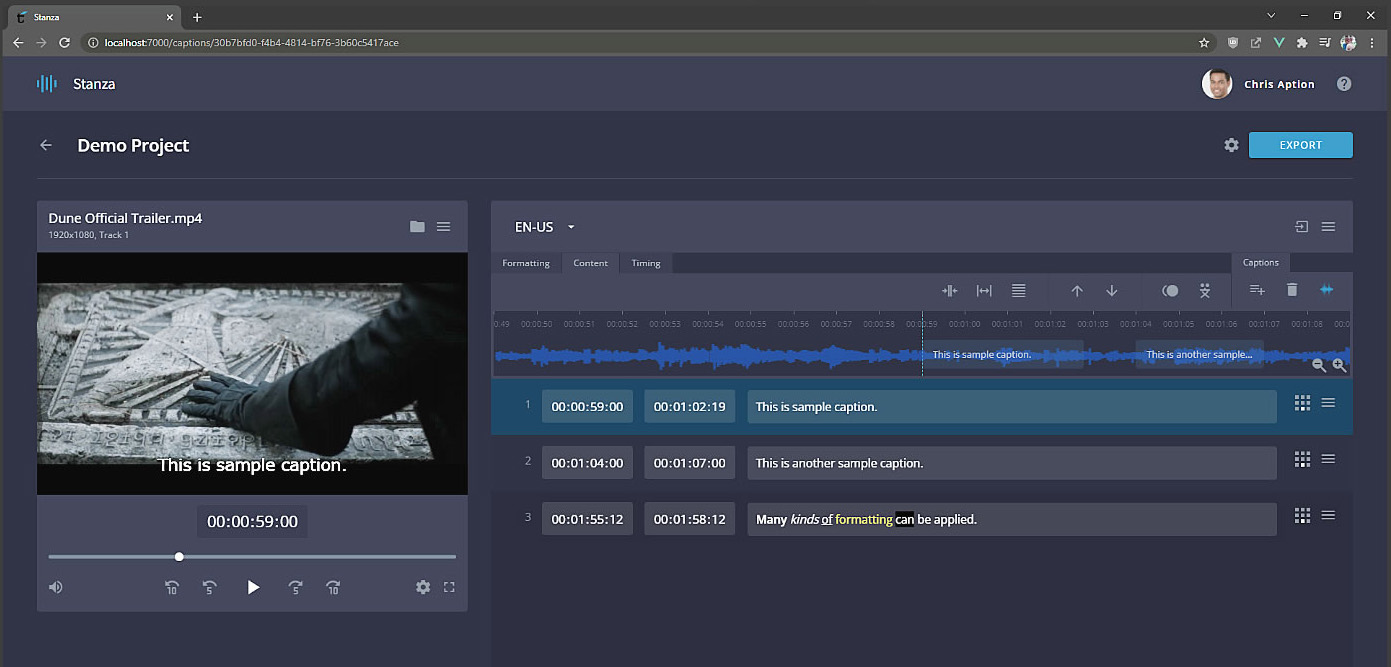This screenshot has width=1391, height=667.
Task: Open the grid icon for caption 2
Action: 1302,459
